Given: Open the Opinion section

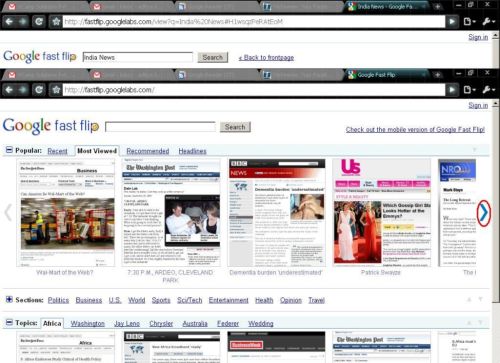Looking at the screenshot, I should (x=291, y=300).
